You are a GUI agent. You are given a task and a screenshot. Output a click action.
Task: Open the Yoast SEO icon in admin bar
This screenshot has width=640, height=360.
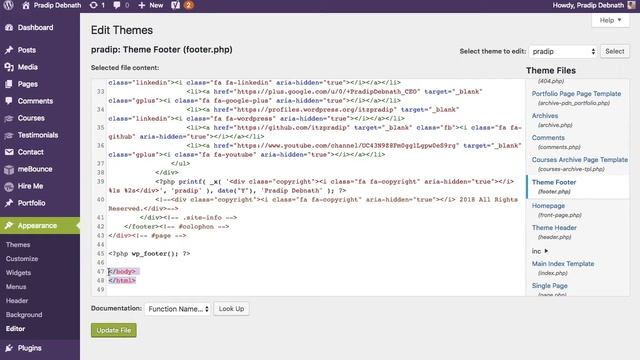tap(176, 5)
